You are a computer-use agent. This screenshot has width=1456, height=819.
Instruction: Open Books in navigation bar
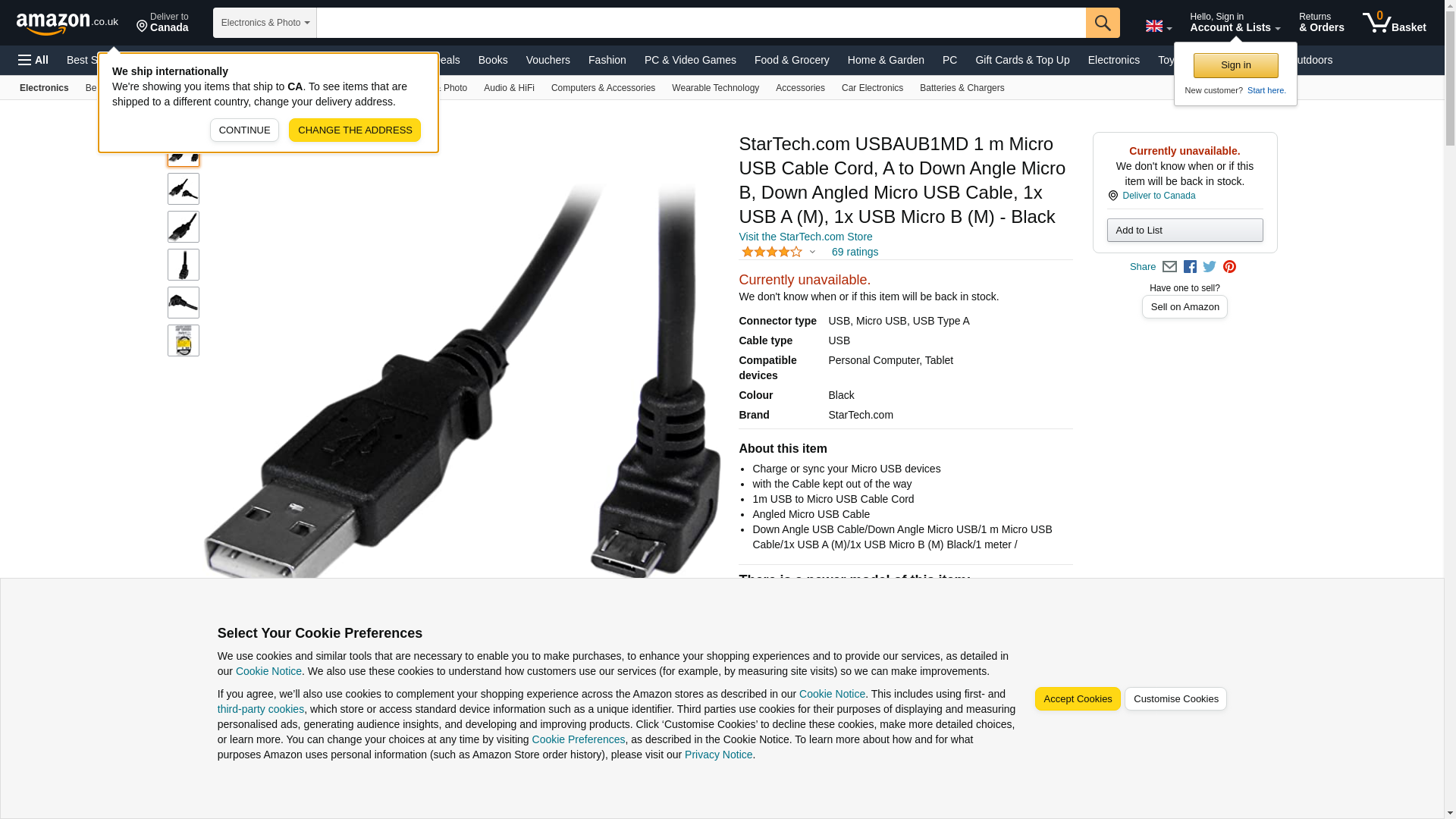[x=493, y=60]
